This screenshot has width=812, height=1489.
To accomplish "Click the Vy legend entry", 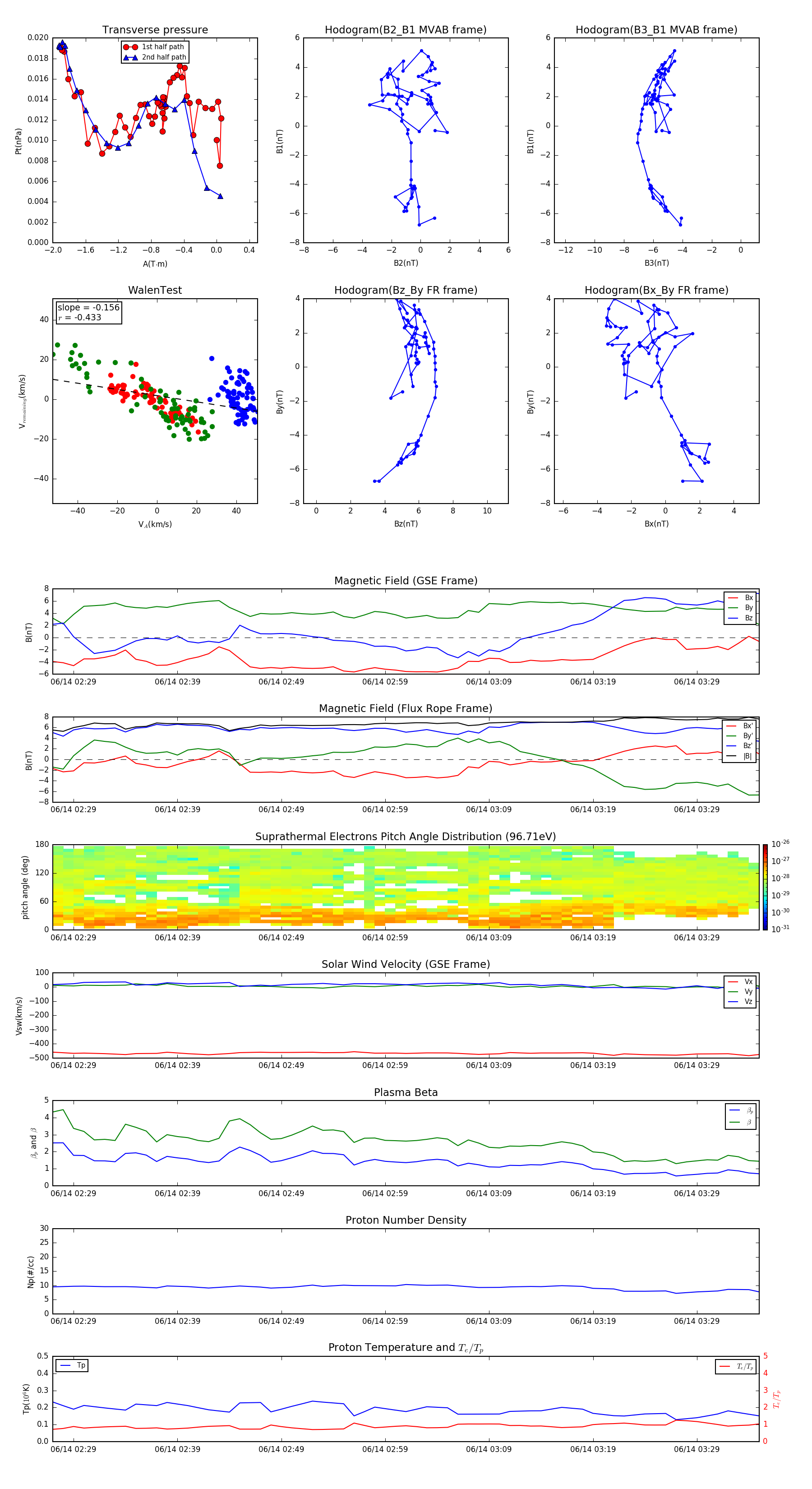I will [x=741, y=992].
